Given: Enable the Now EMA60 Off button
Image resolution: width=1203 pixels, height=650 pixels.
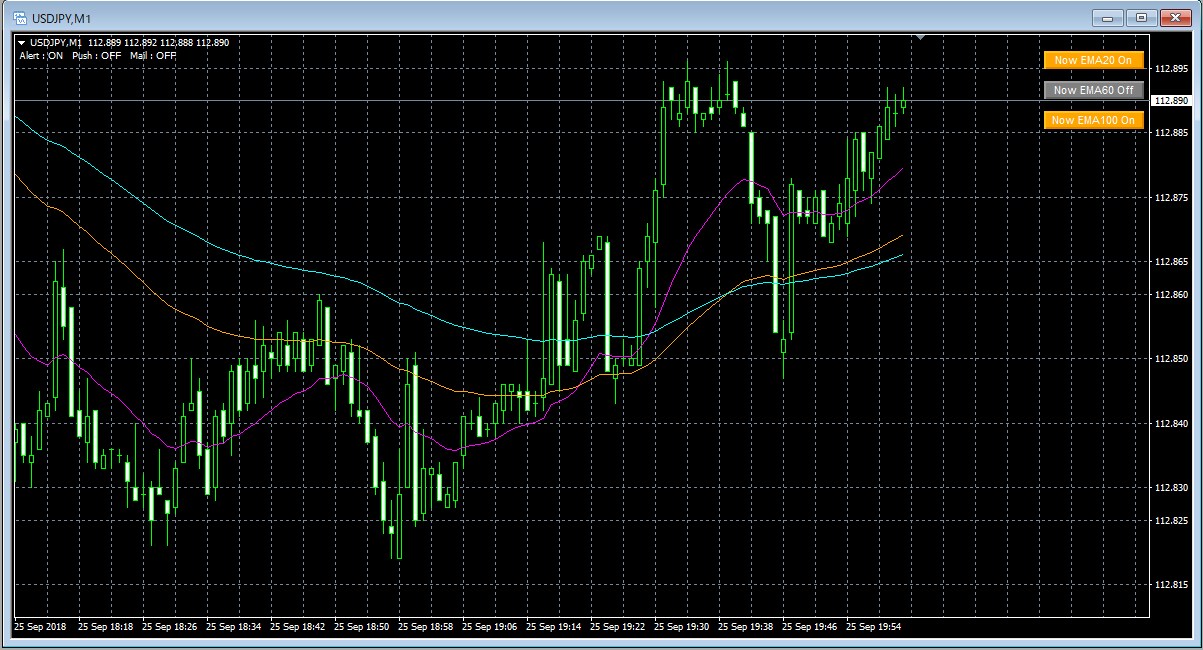Looking at the screenshot, I should tap(1093, 90).
